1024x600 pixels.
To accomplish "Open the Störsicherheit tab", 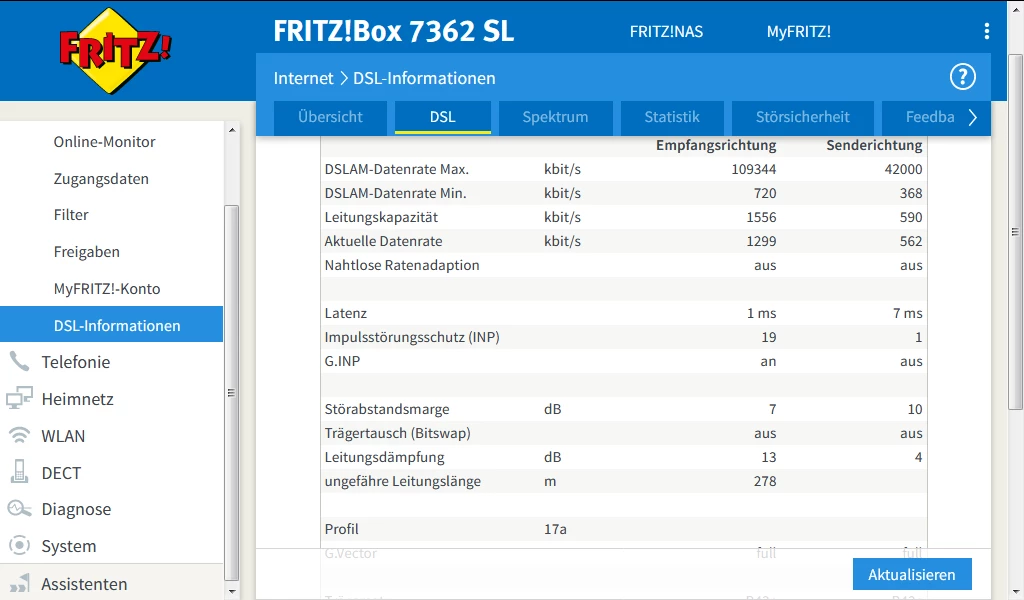I will click(803, 118).
